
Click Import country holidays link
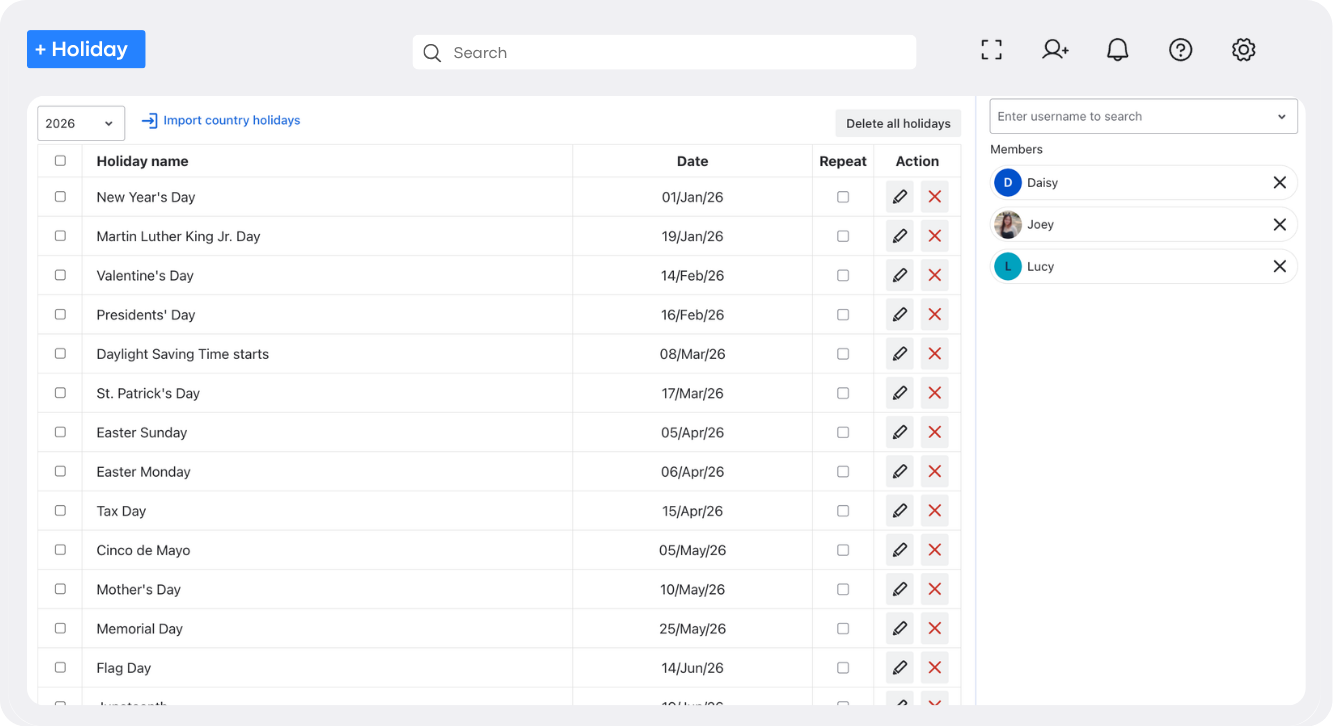pyautogui.click(x=221, y=120)
